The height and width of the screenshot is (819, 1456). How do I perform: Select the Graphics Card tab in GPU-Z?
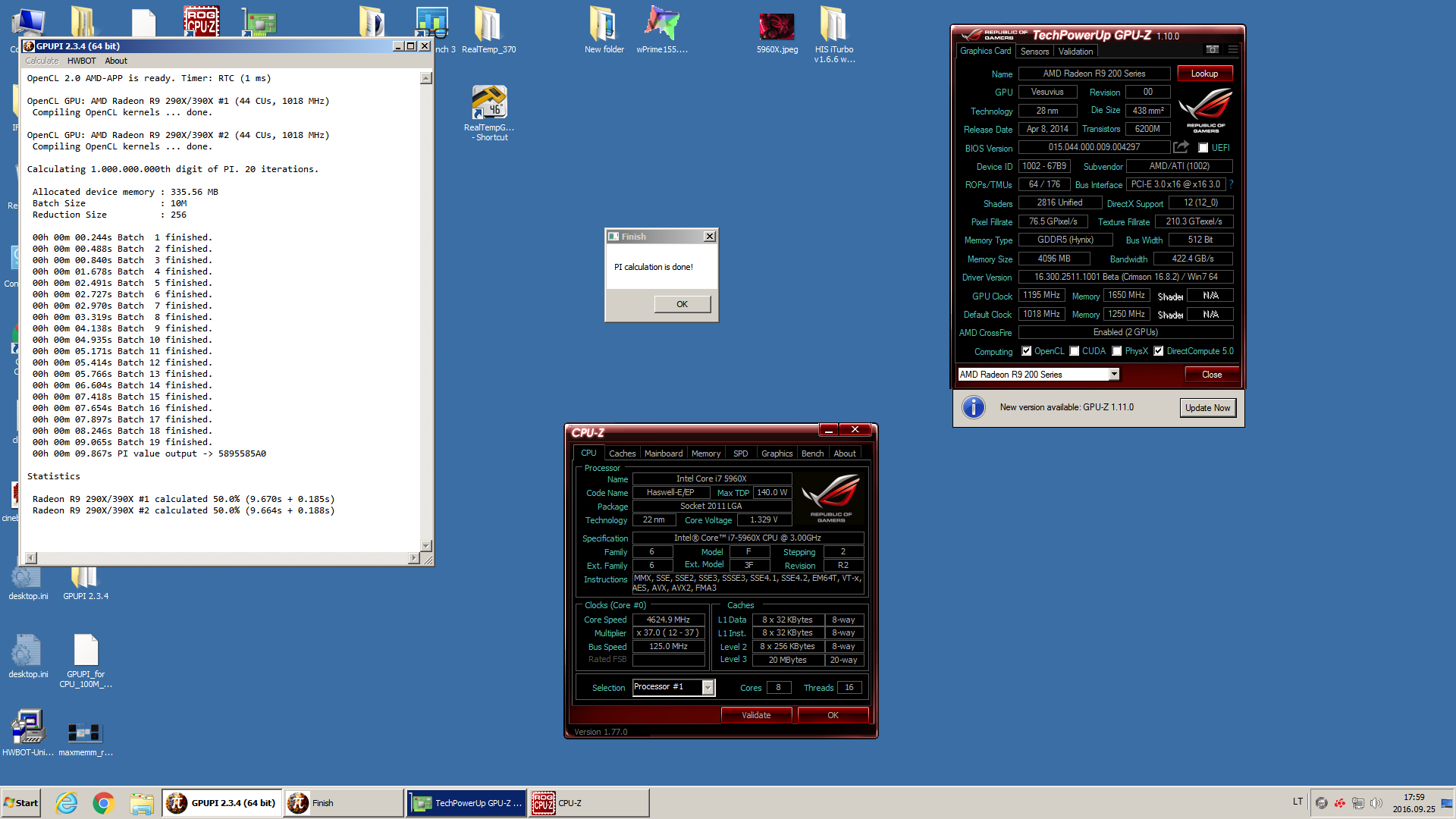point(985,51)
